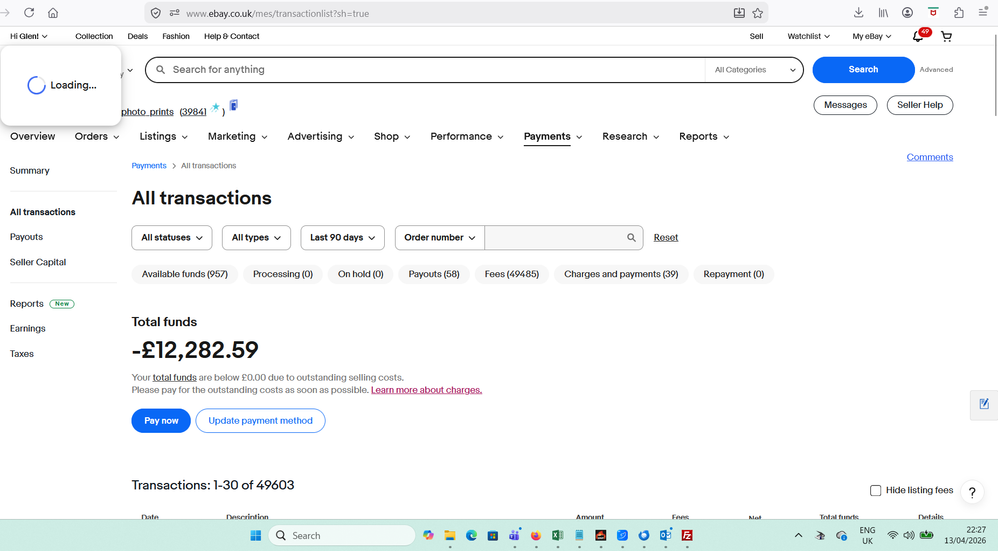Open Outlook from the taskbar
998x551 pixels.
665,535
